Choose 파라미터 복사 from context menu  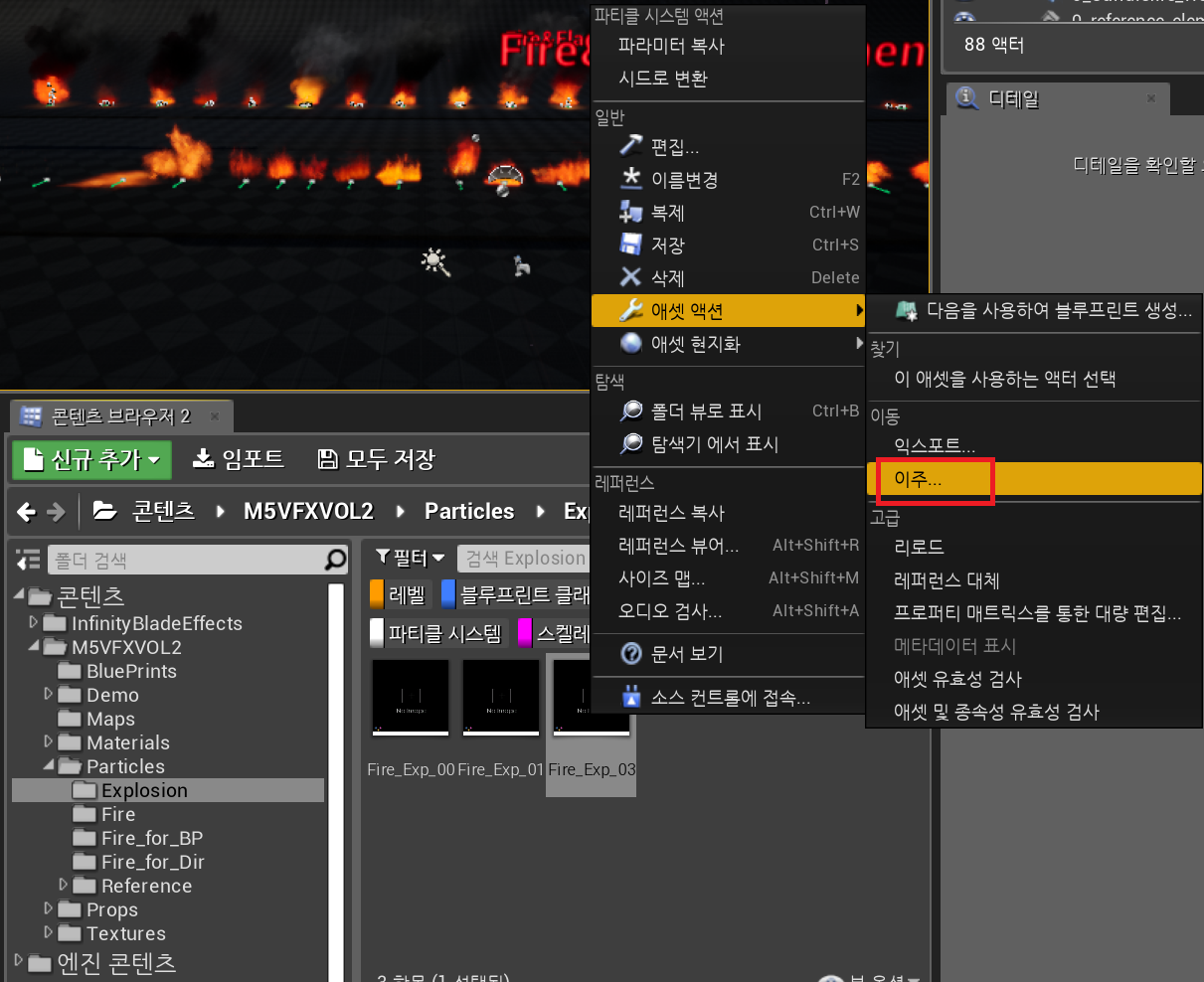pyautogui.click(x=728, y=46)
